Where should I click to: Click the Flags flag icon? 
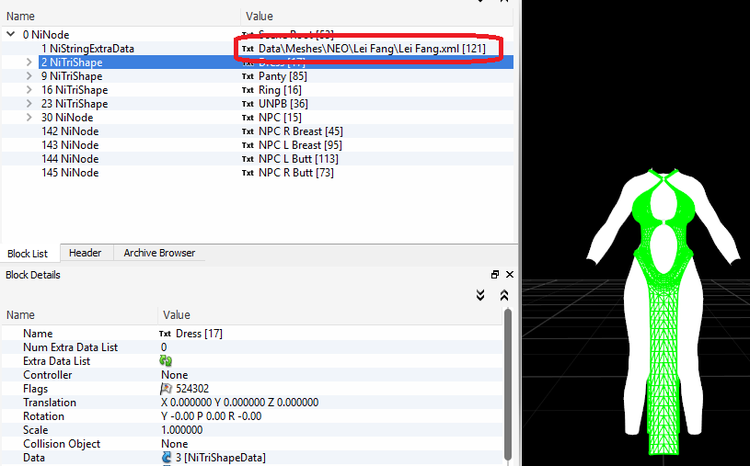(165, 388)
